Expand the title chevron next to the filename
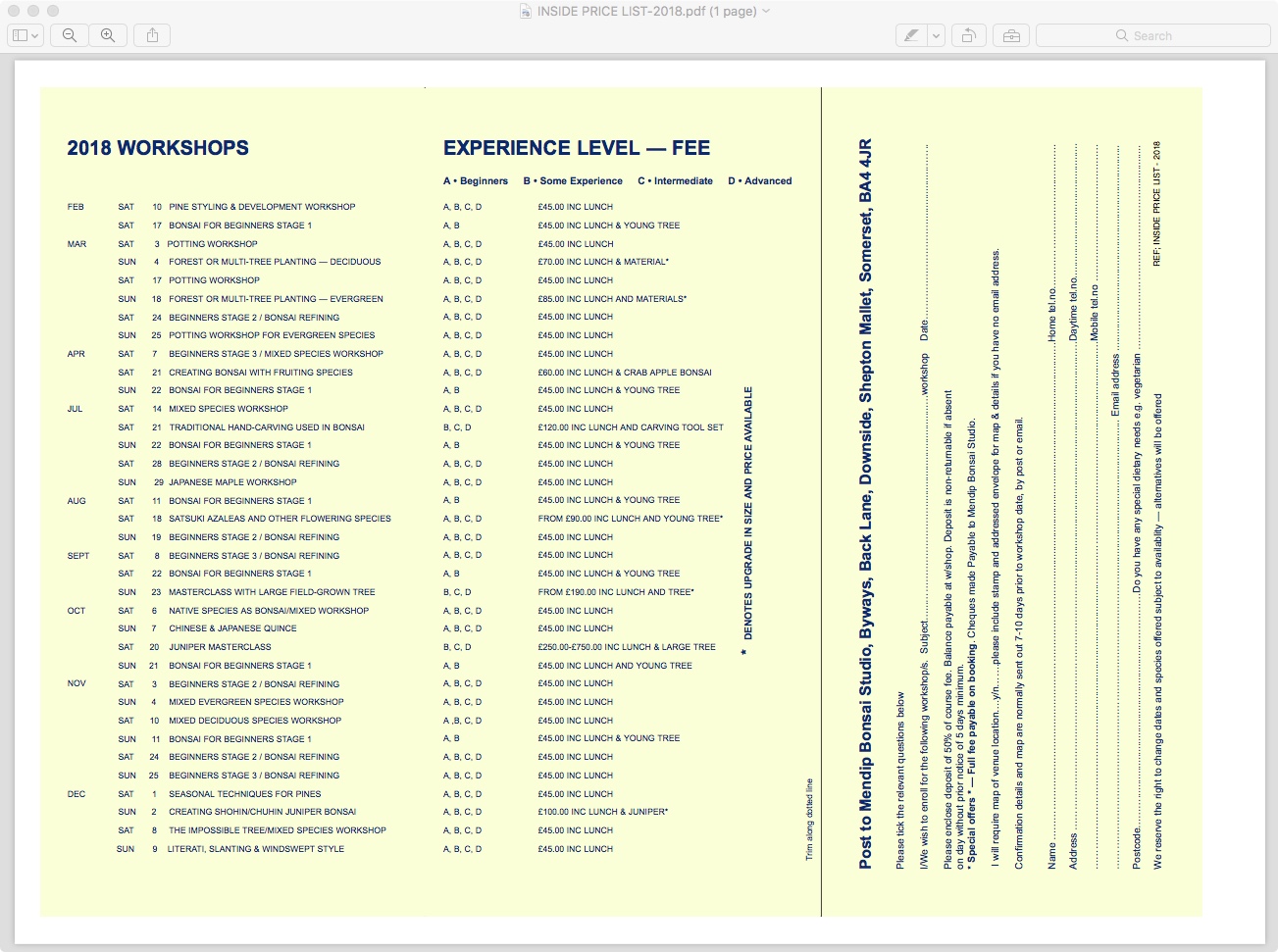 pyautogui.click(x=766, y=11)
